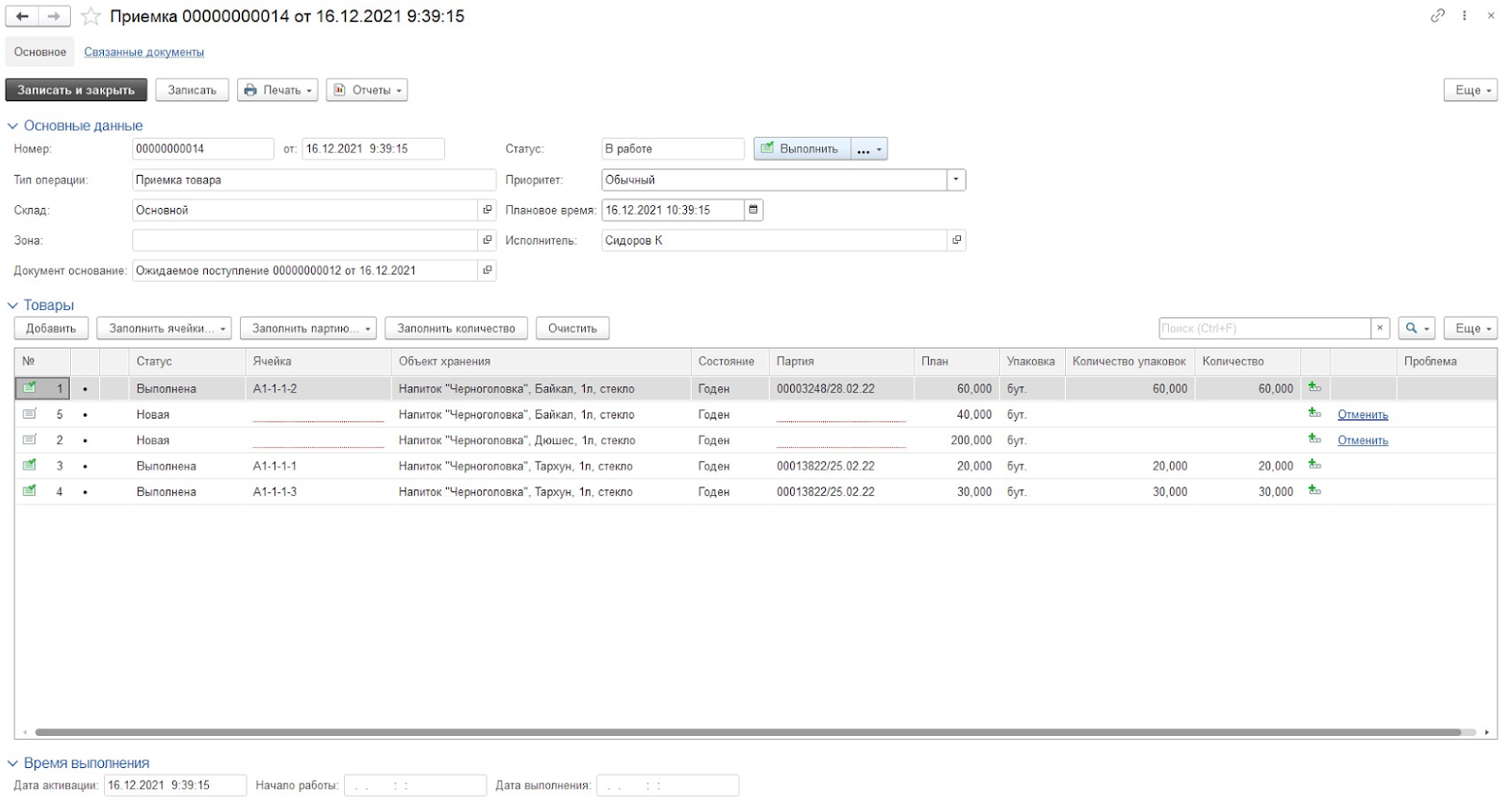Click the magnifier search button
1512x804 pixels.
point(1417,328)
